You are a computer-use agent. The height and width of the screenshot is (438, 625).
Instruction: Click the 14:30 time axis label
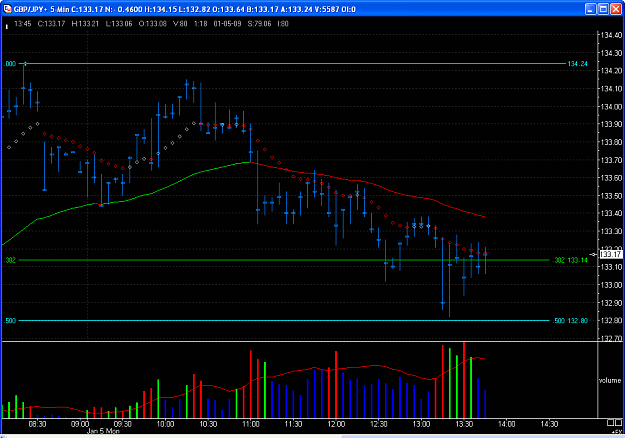click(x=549, y=424)
